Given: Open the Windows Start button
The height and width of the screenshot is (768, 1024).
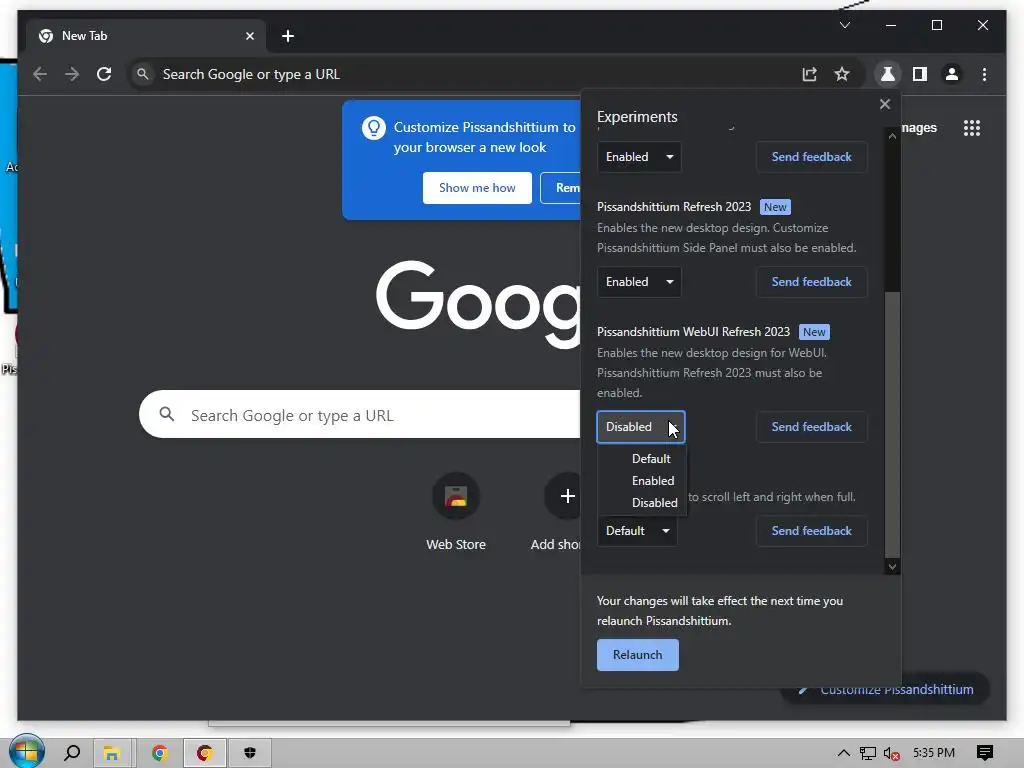Looking at the screenshot, I should [26, 752].
